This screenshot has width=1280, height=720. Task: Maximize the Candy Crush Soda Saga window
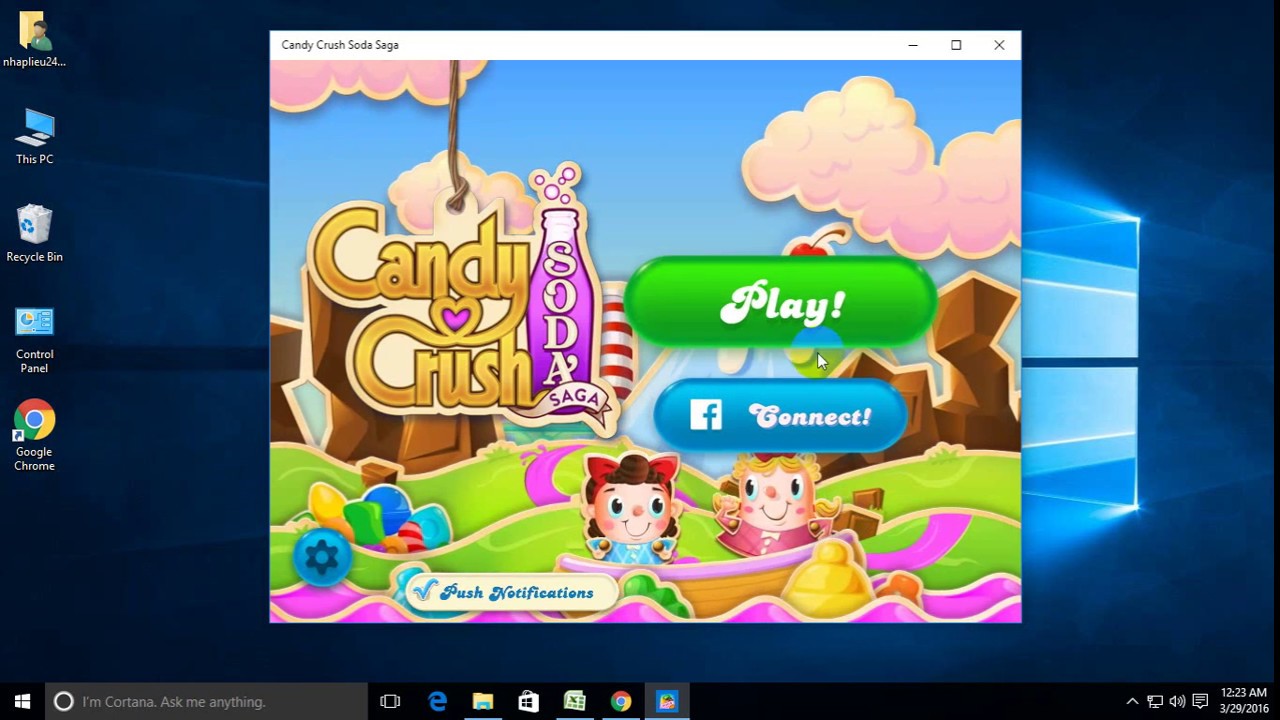click(956, 45)
